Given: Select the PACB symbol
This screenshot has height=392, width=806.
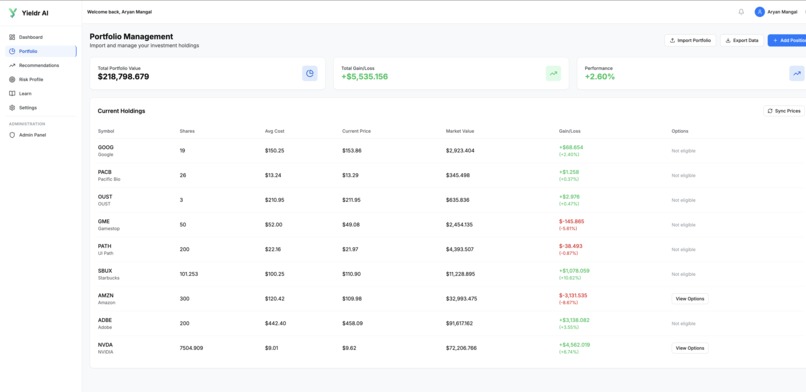Looking at the screenshot, I should tap(104, 172).
